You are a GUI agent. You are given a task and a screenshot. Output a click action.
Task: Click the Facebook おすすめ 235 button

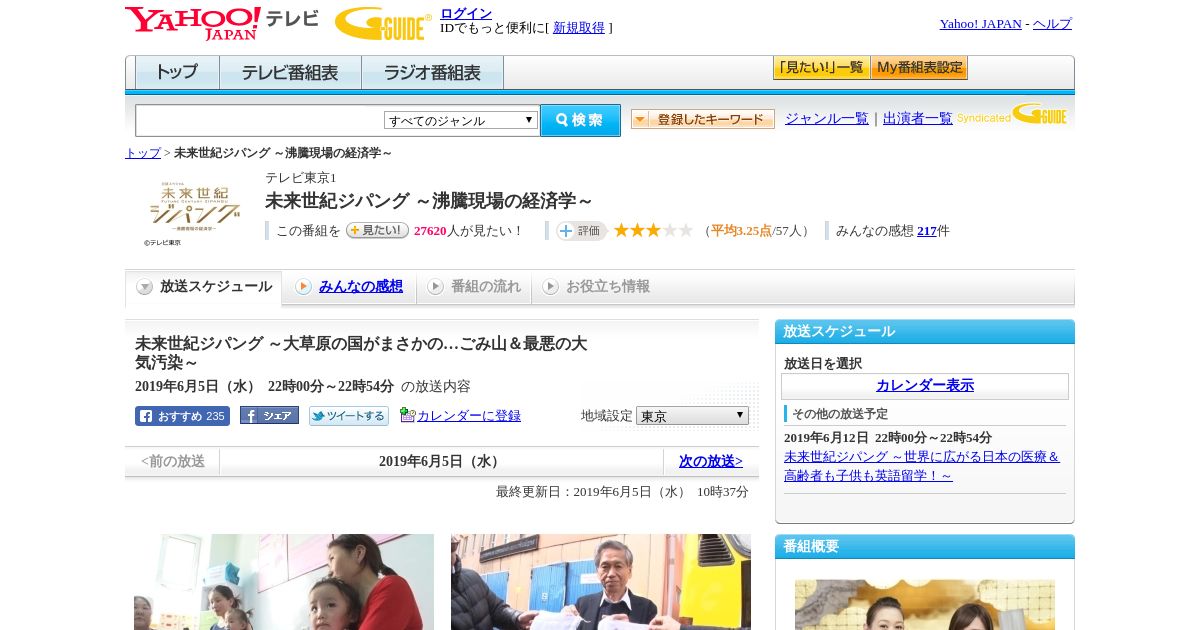pyautogui.click(x=182, y=416)
